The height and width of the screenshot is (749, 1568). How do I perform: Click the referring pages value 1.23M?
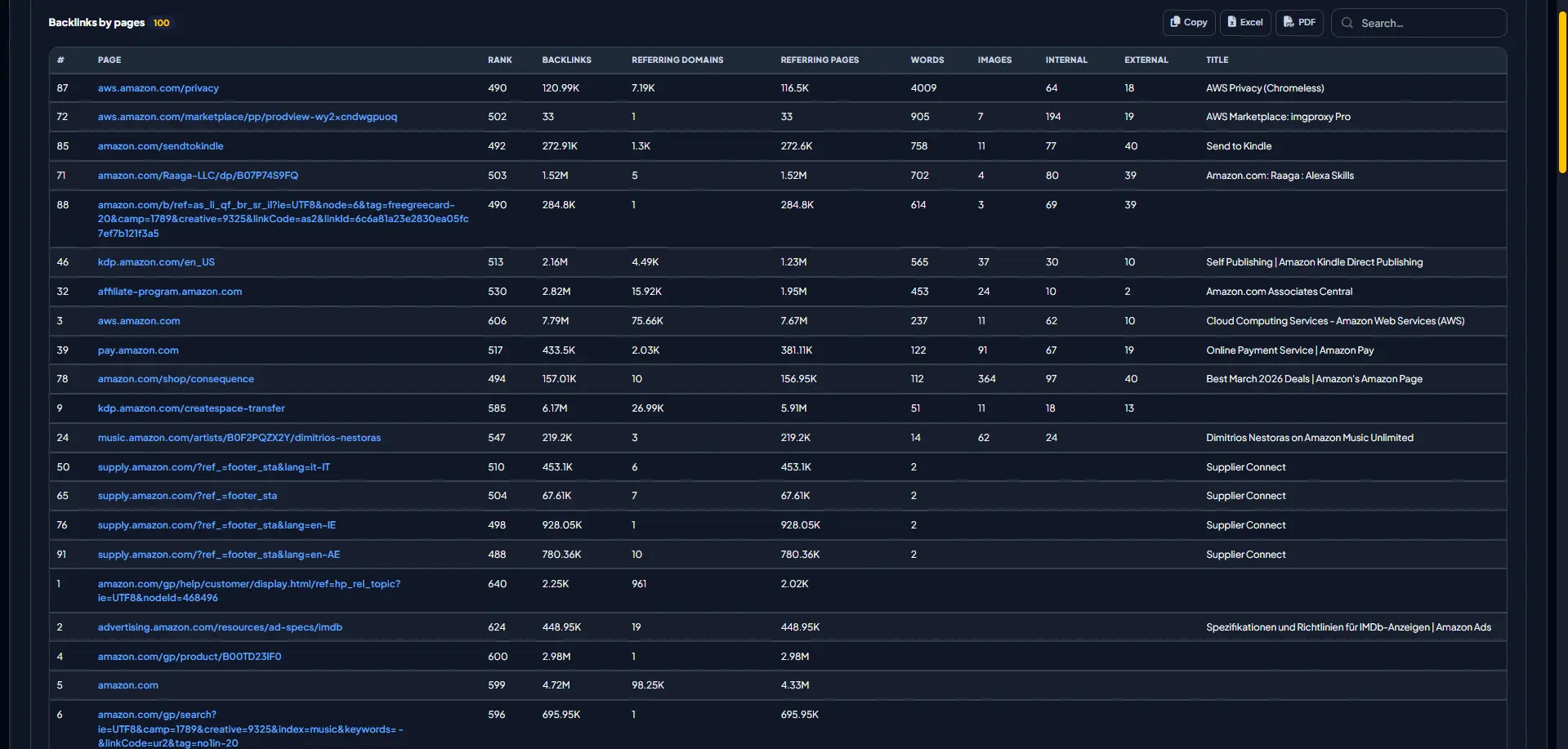coord(793,262)
